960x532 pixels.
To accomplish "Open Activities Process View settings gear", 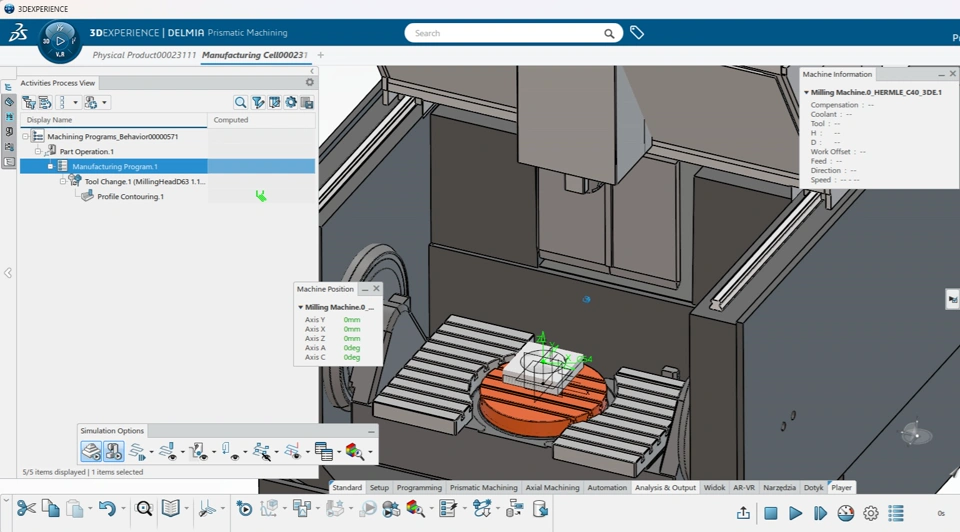I will click(310, 82).
